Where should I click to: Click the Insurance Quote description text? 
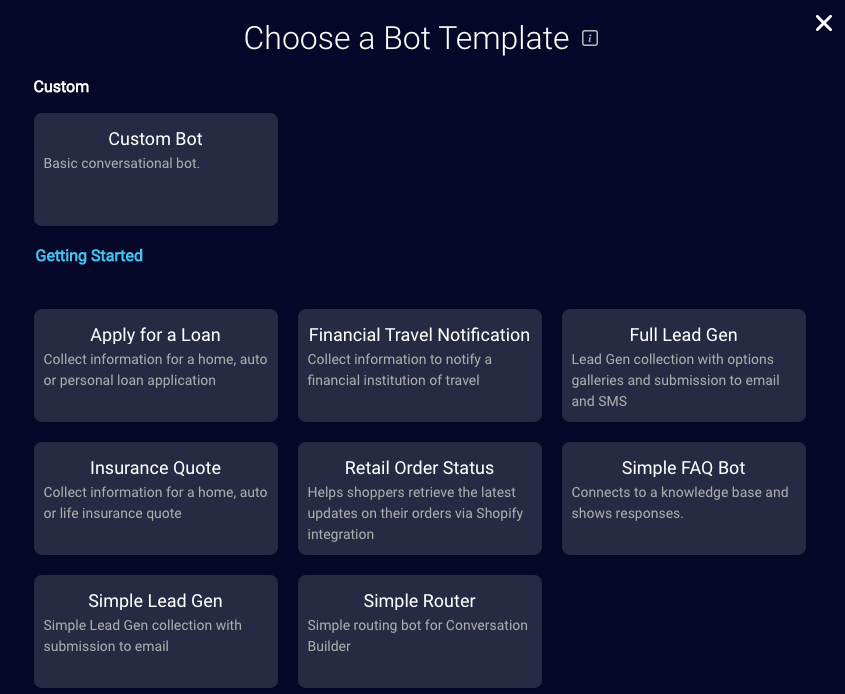tap(155, 503)
